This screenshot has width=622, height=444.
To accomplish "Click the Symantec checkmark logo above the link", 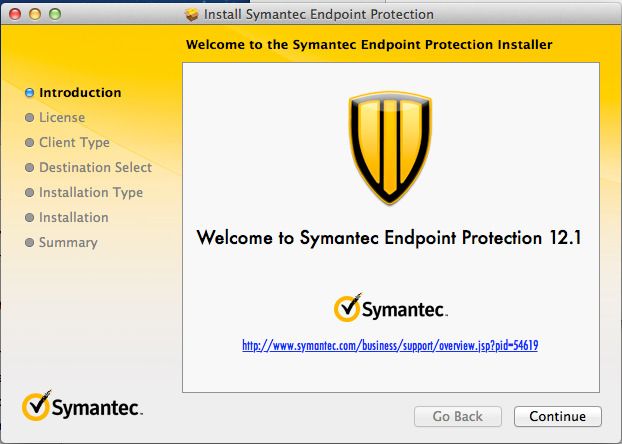I will pyautogui.click(x=390, y=308).
